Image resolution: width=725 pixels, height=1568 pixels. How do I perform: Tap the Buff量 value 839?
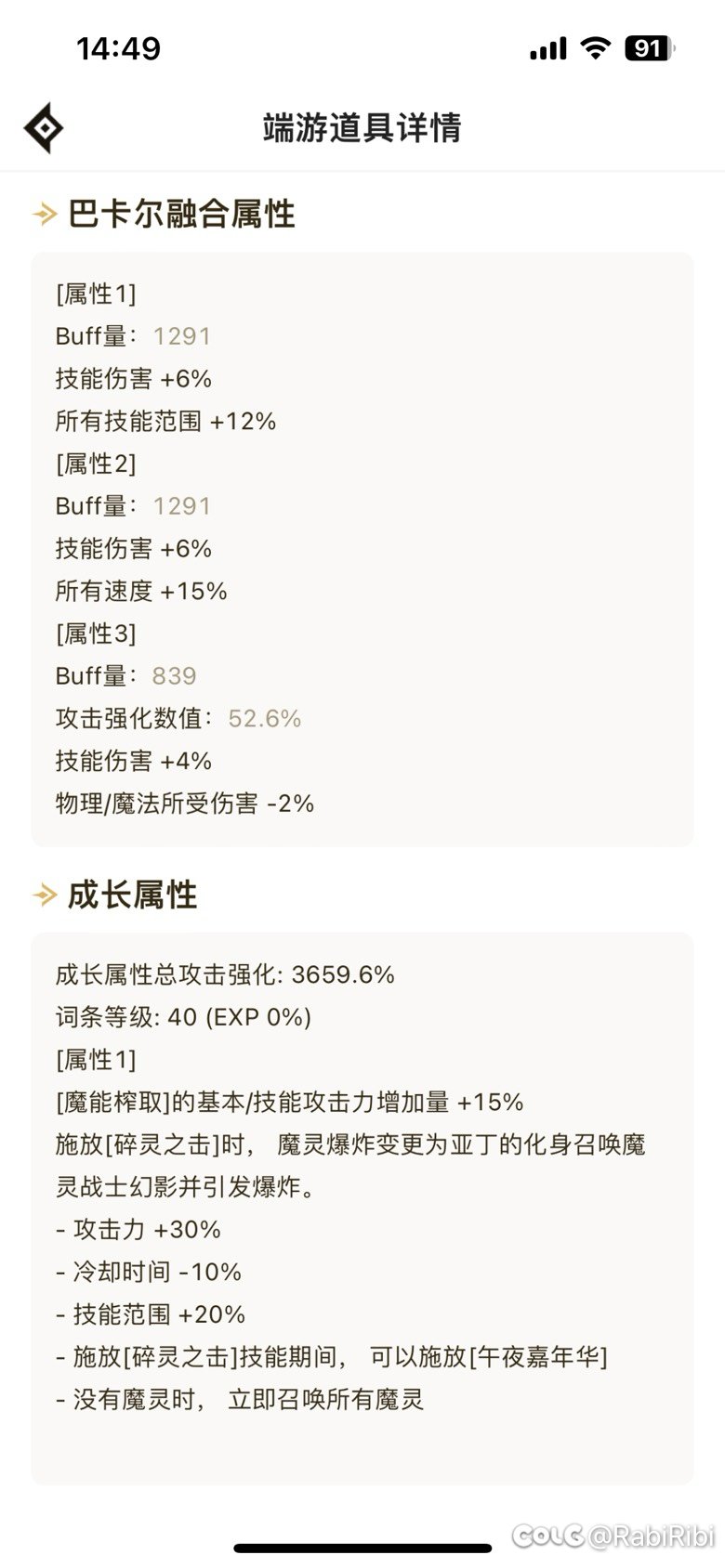(175, 676)
